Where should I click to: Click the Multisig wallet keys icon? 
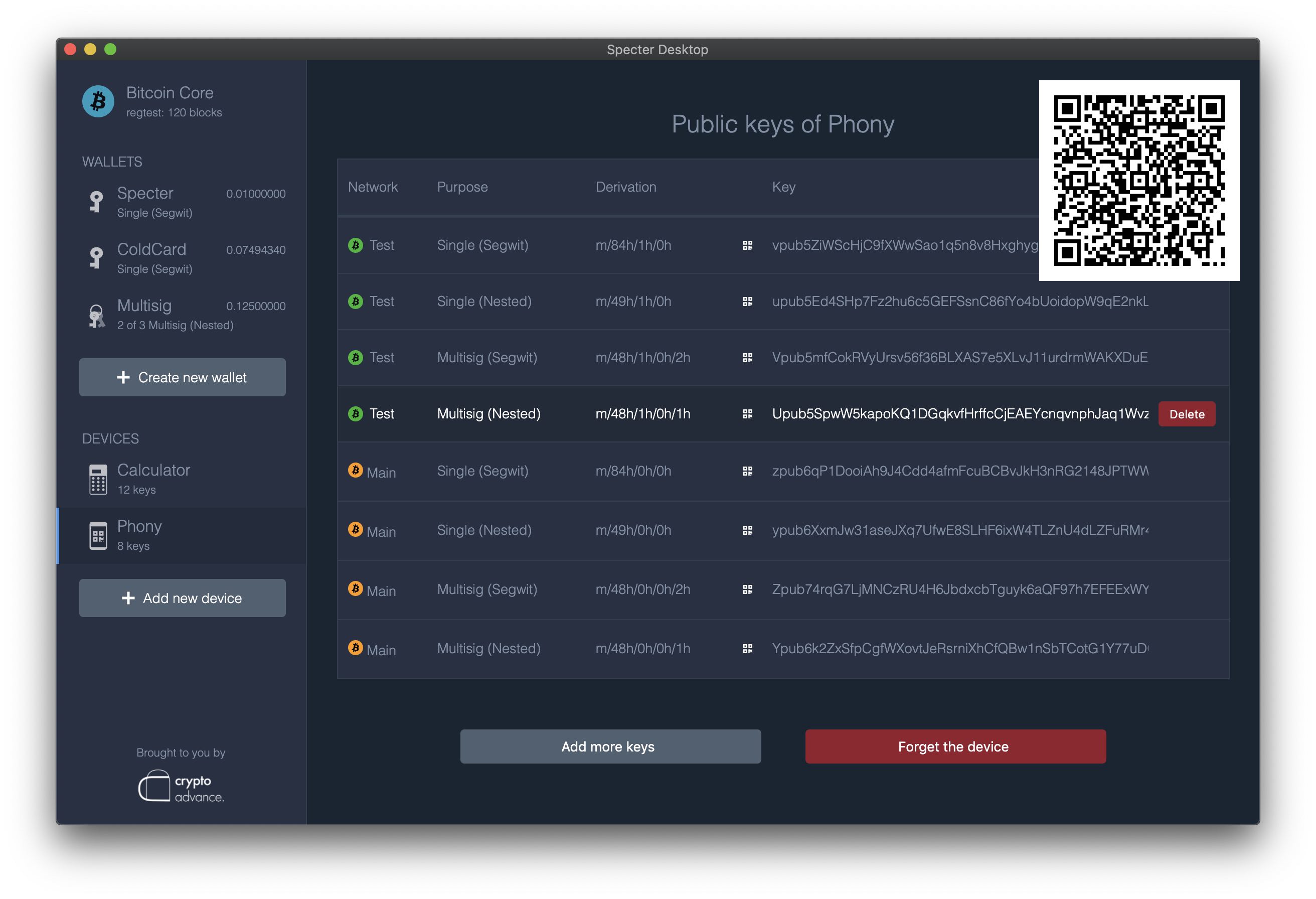(x=97, y=316)
